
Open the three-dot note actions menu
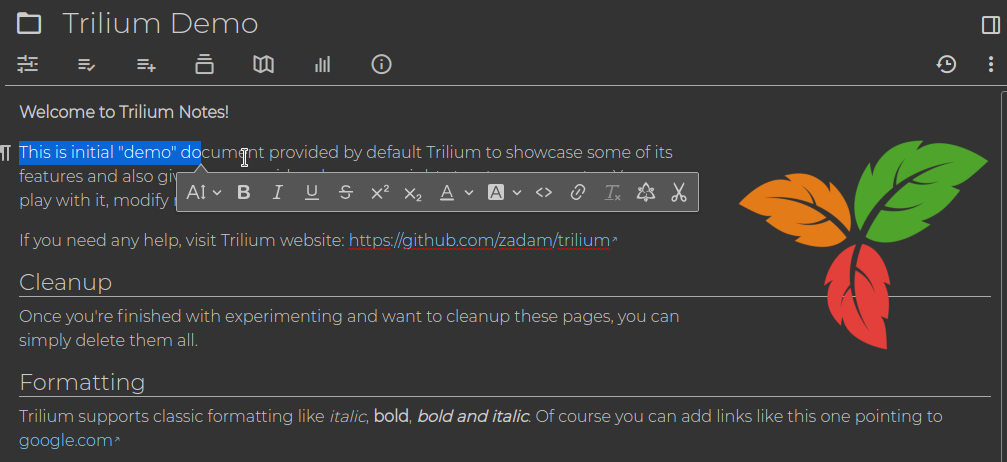tap(990, 65)
